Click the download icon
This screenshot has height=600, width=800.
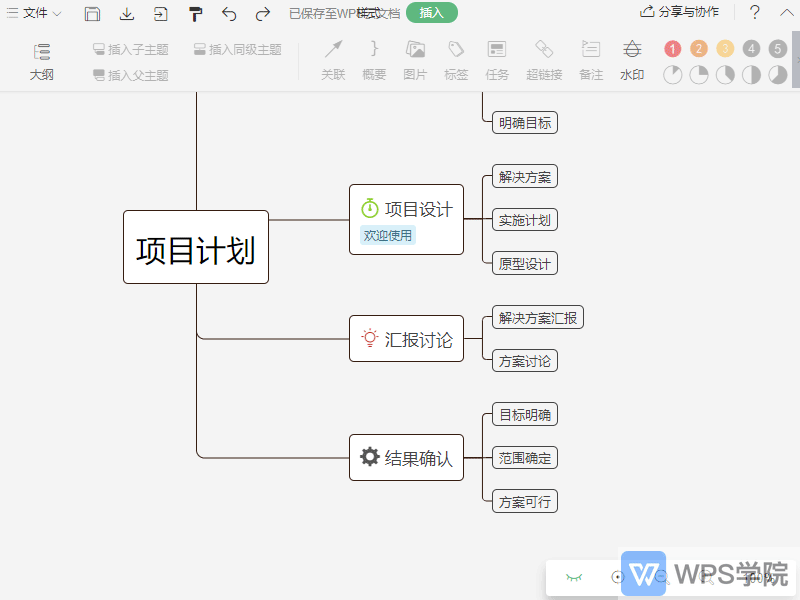[x=127, y=14]
